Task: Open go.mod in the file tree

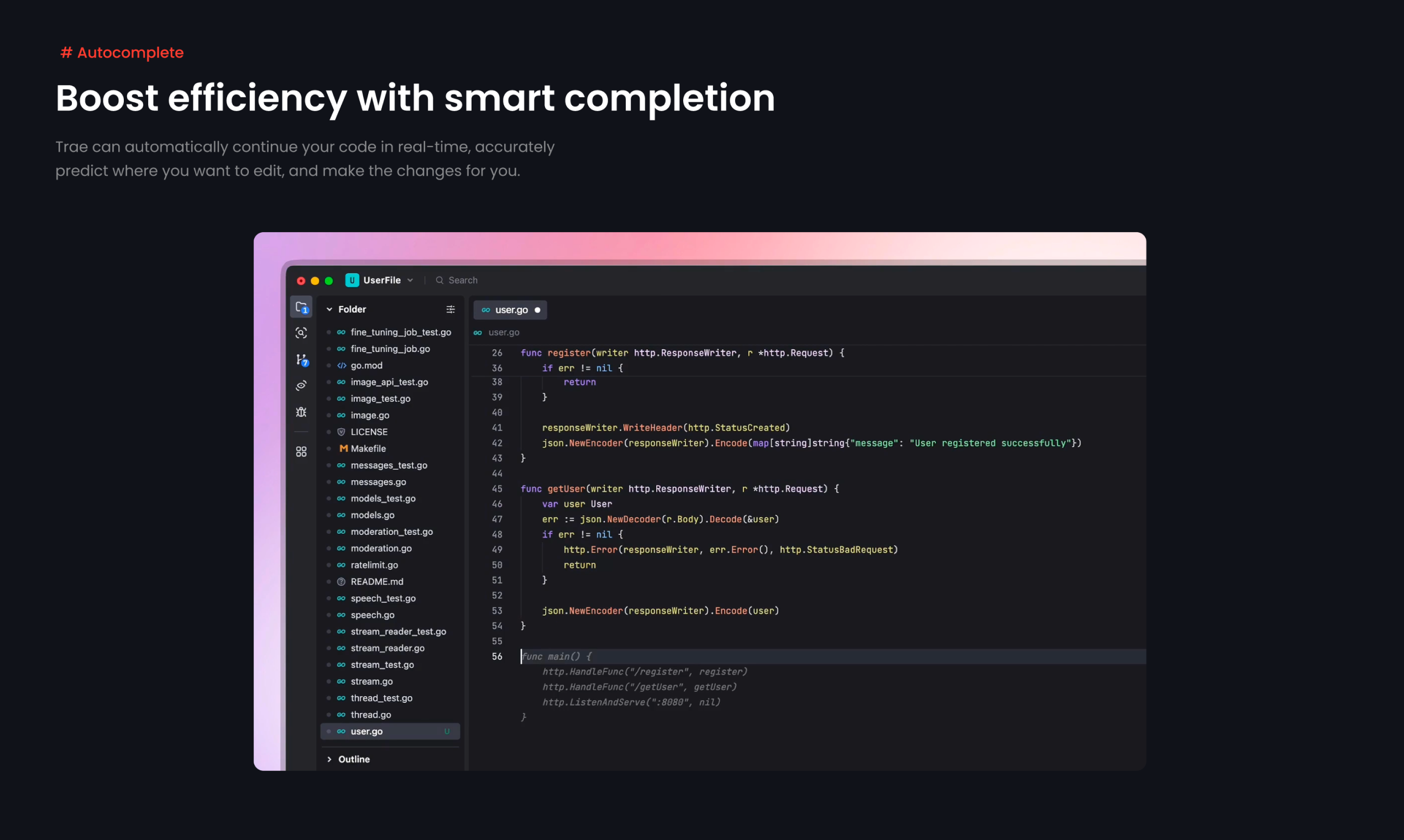Action: click(366, 366)
